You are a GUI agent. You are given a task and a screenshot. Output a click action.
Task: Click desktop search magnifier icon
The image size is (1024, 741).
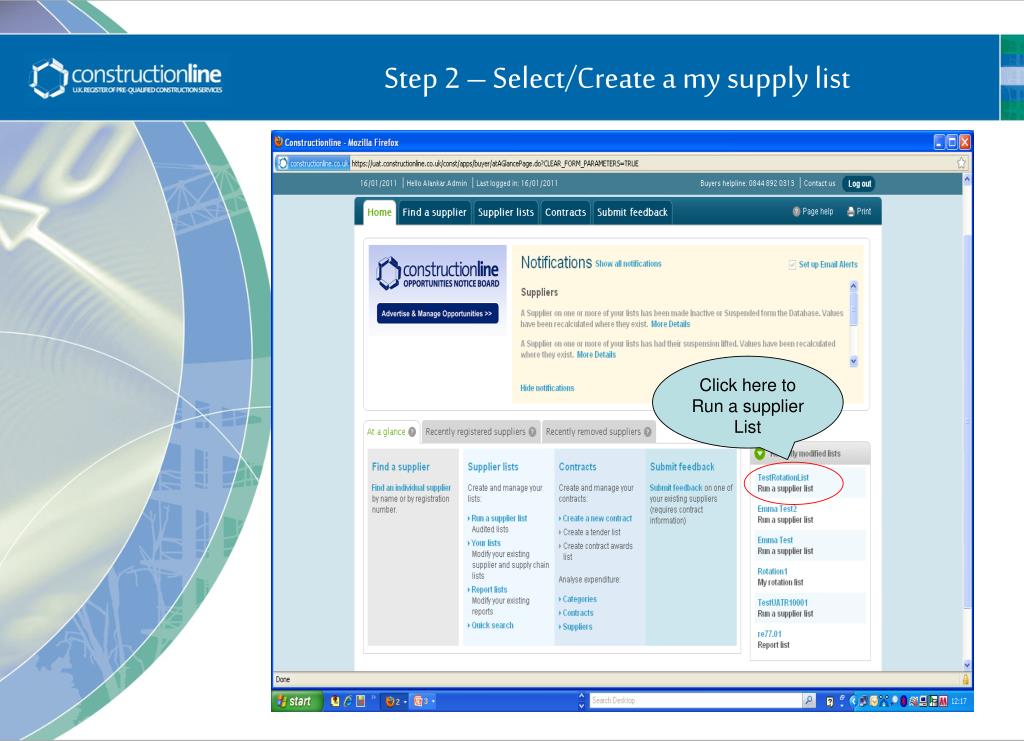[x=808, y=701]
